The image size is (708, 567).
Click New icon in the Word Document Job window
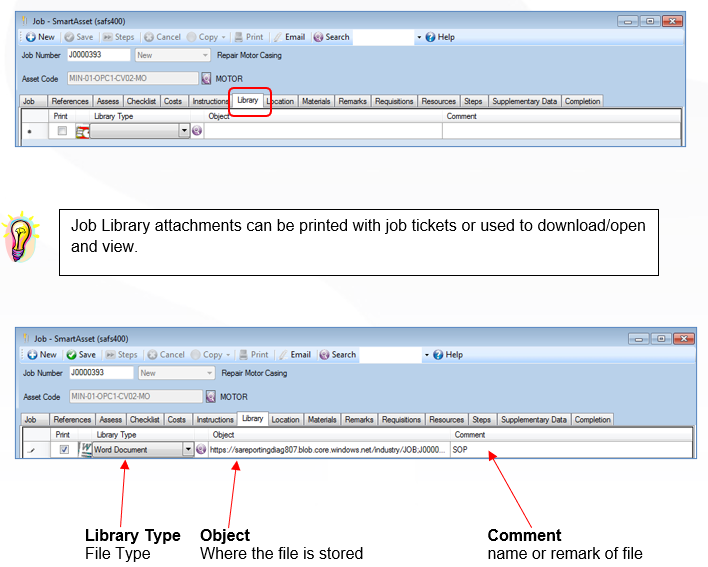(x=32, y=355)
